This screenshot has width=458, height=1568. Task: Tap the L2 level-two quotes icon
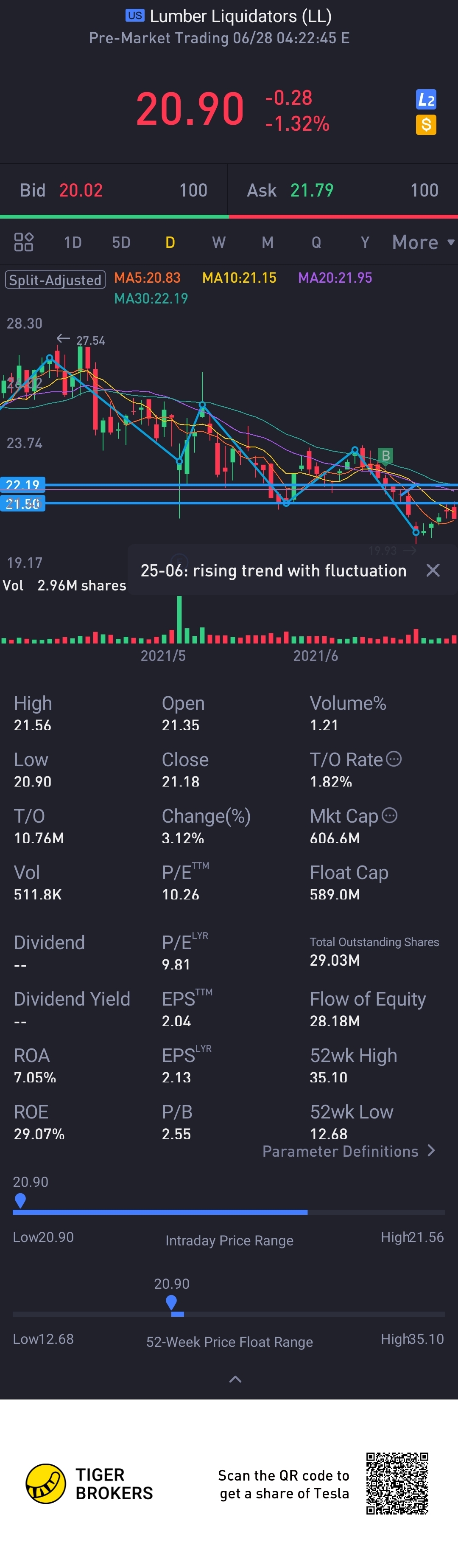coord(426,99)
